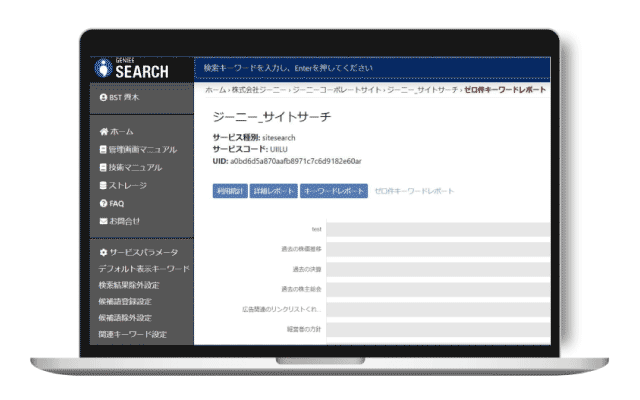The height and width of the screenshot is (400, 640).
Task: Click the 経営者の方針 chart label
Action: point(304,329)
